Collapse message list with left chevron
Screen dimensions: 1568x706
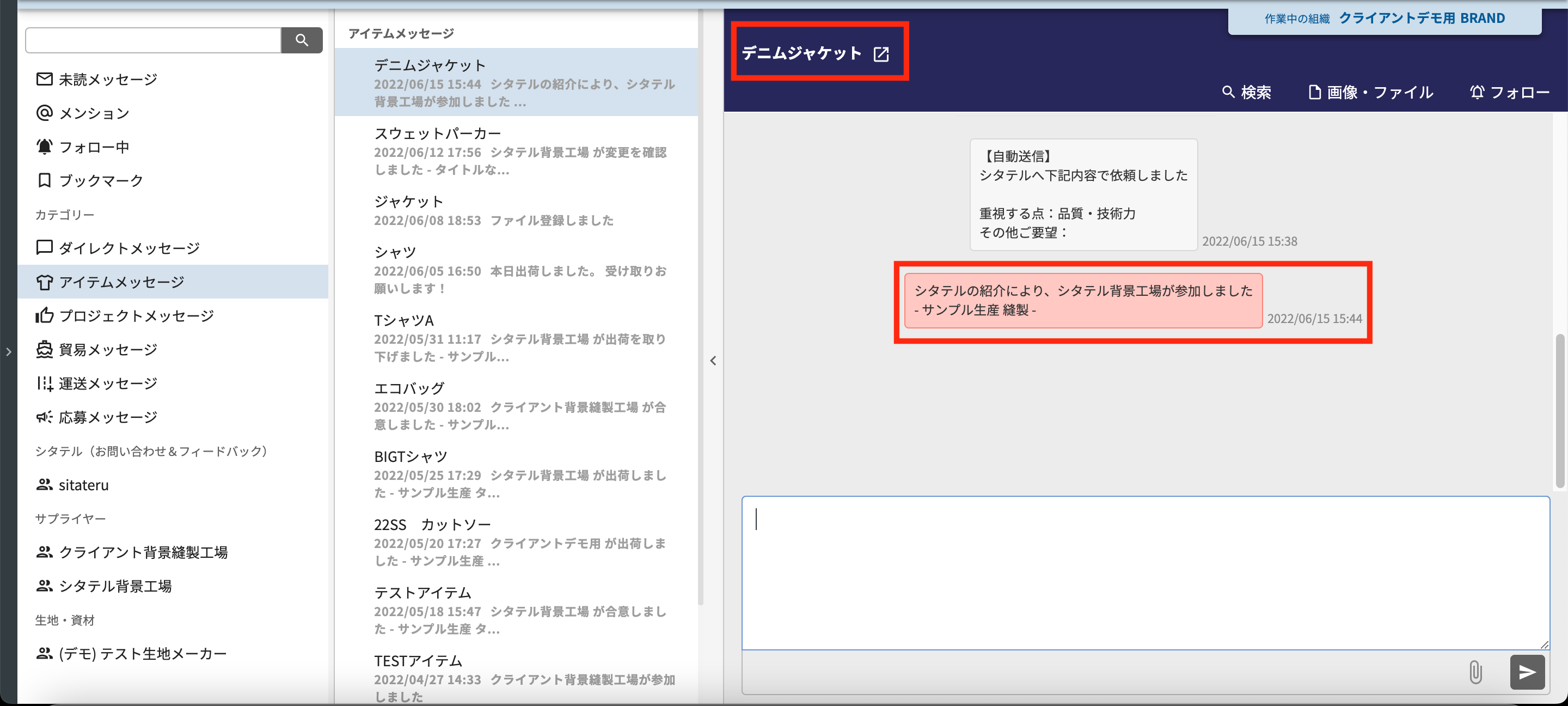coord(713,361)
